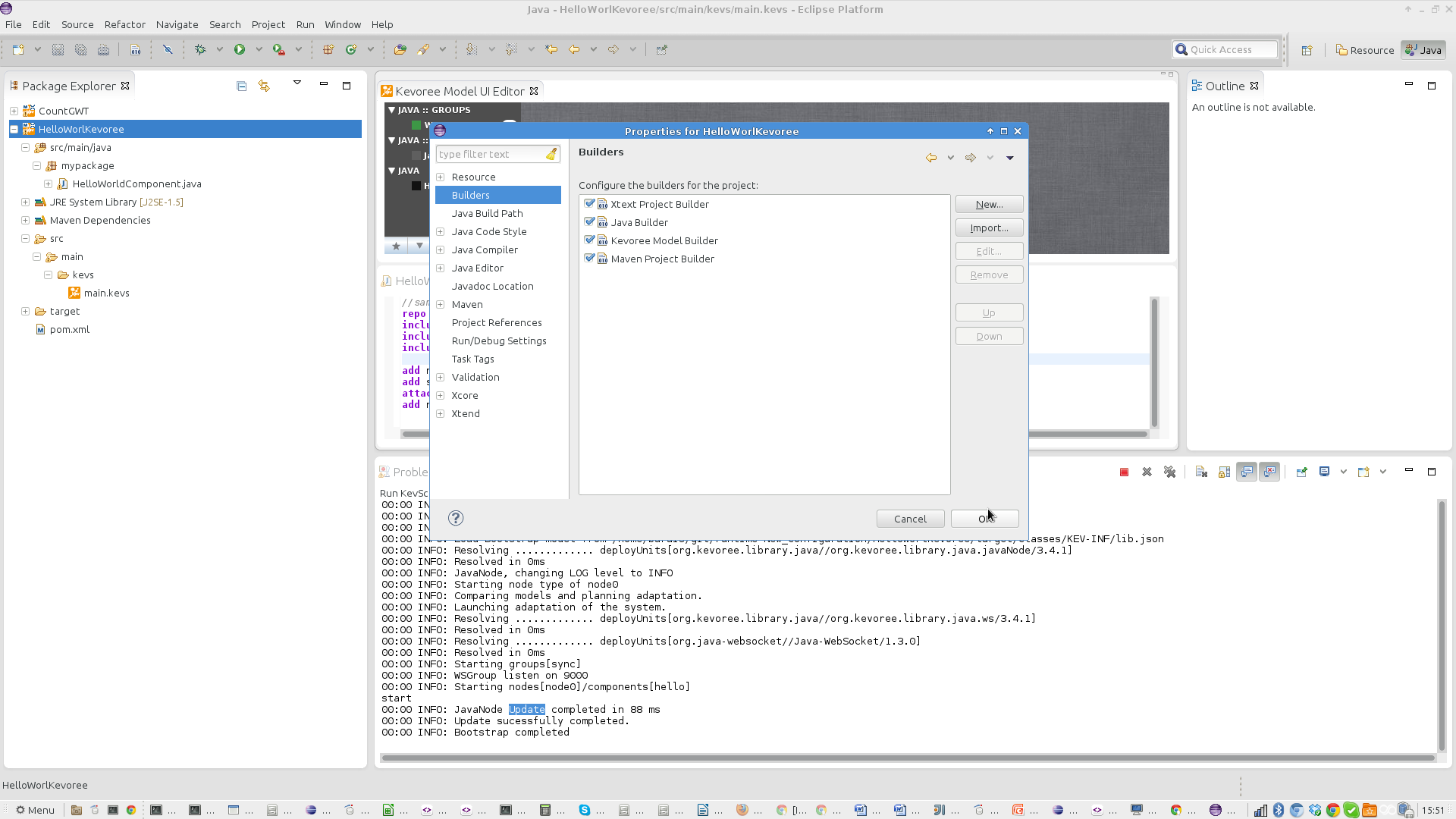Click the help icon in Properties dialog
Viewport: 1456px width, 819px height.
pos(456,518)
